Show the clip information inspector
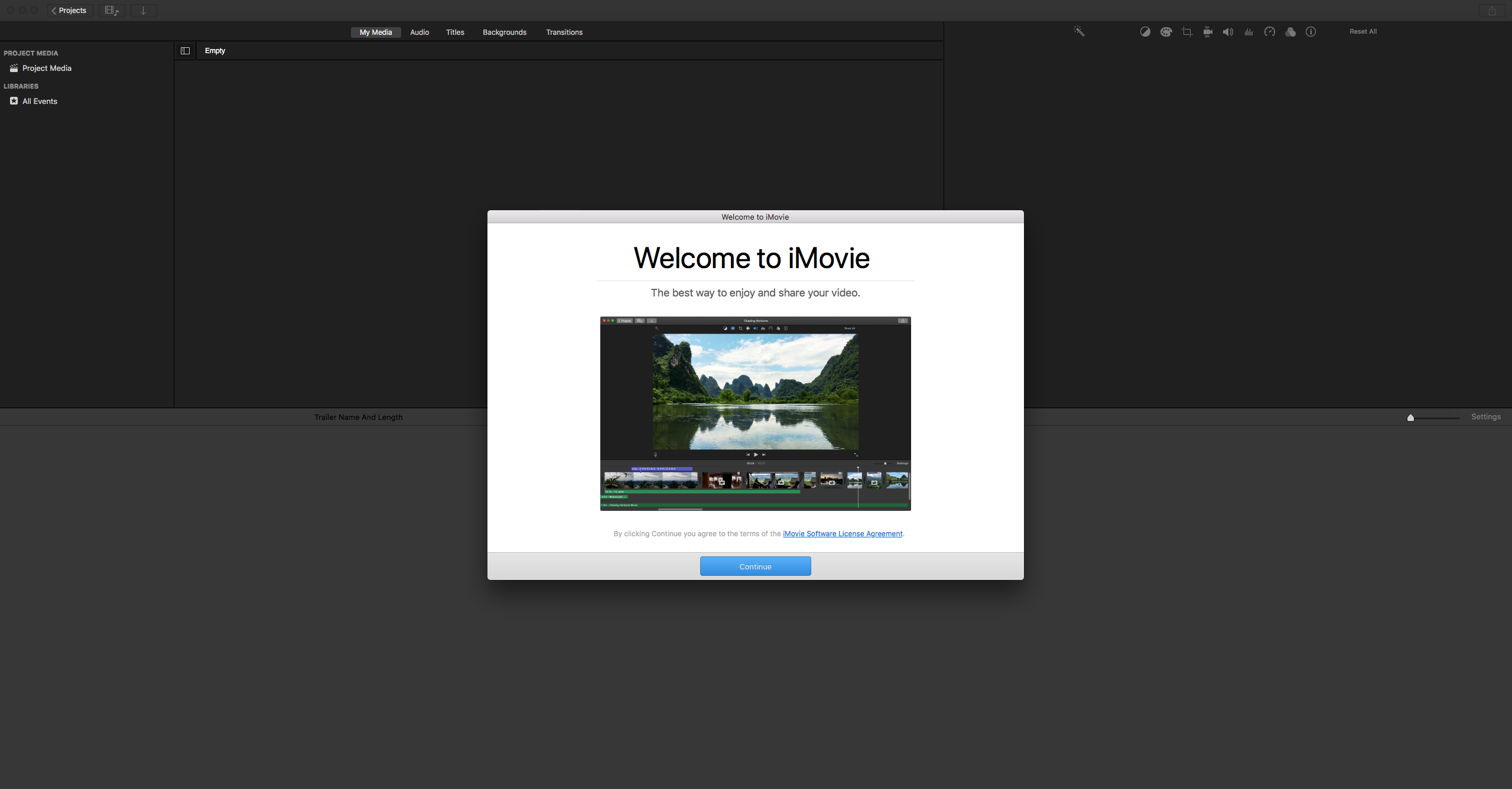 (1311, 32)
